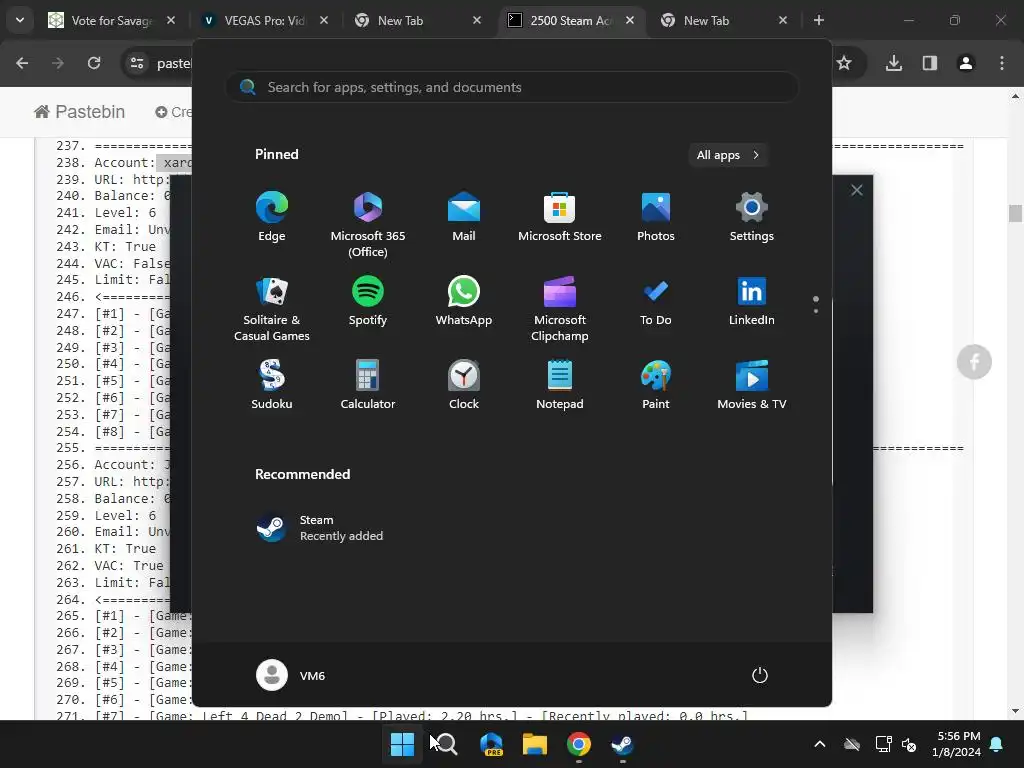Show All apps list
This screenshot has width=1024, height=768.
pos(728,155)
